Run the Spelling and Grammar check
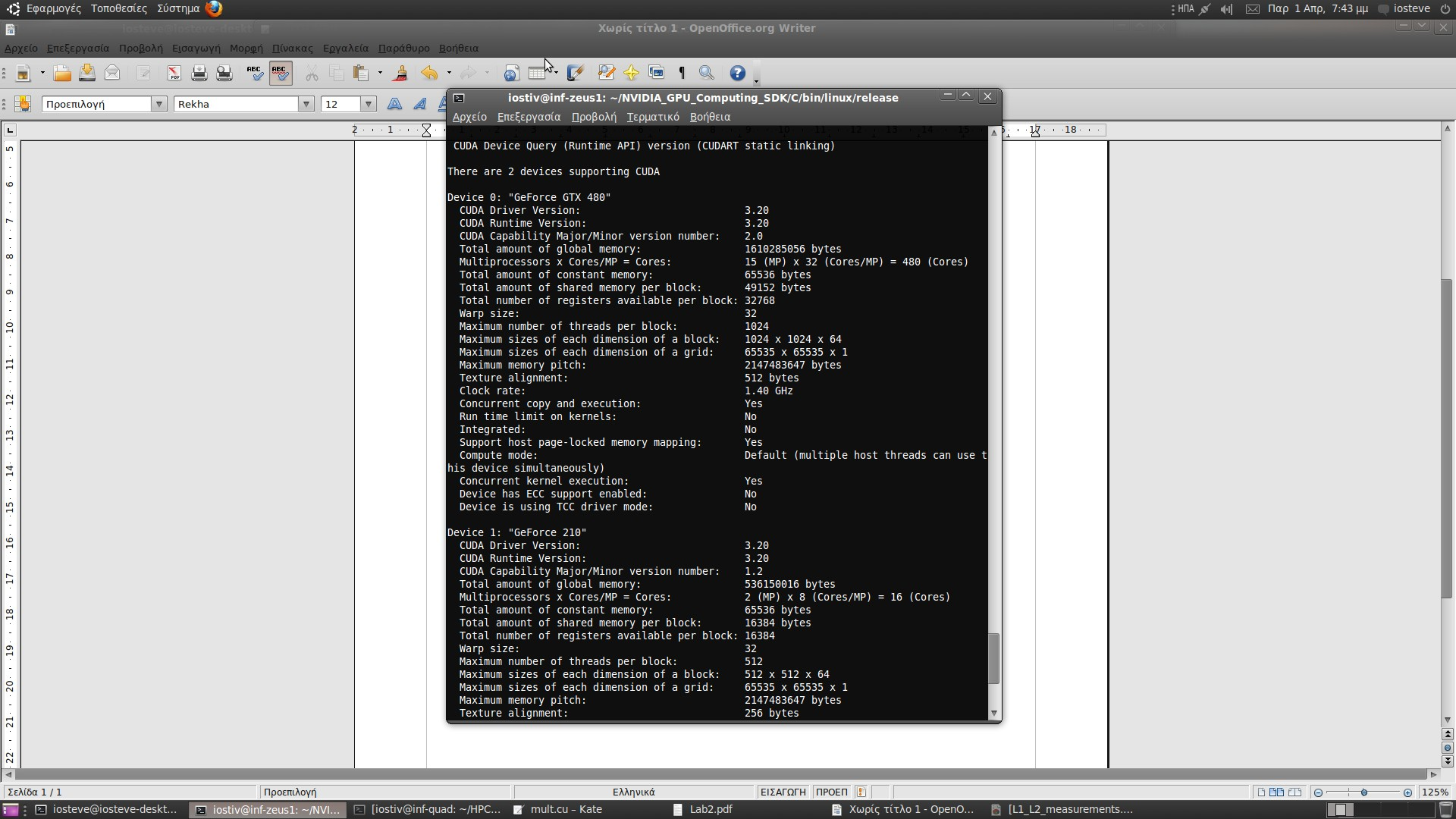Viewport: 1456px width, 819px height. tap(256, 73)
